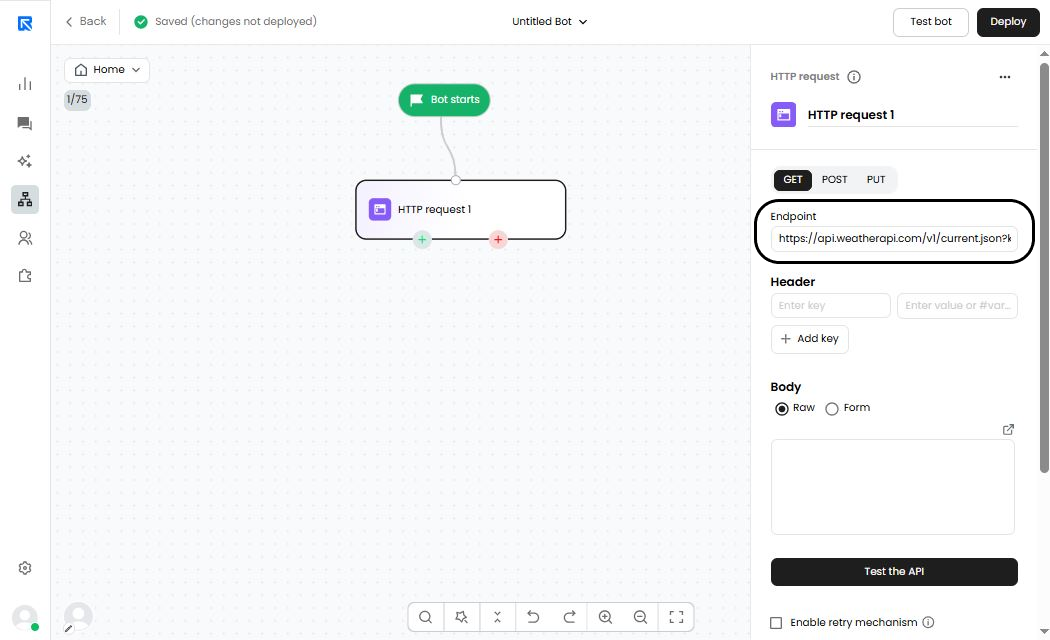Select the Raw body option
The height and width of the screenshot is (640, 1050).
[782, 408]
